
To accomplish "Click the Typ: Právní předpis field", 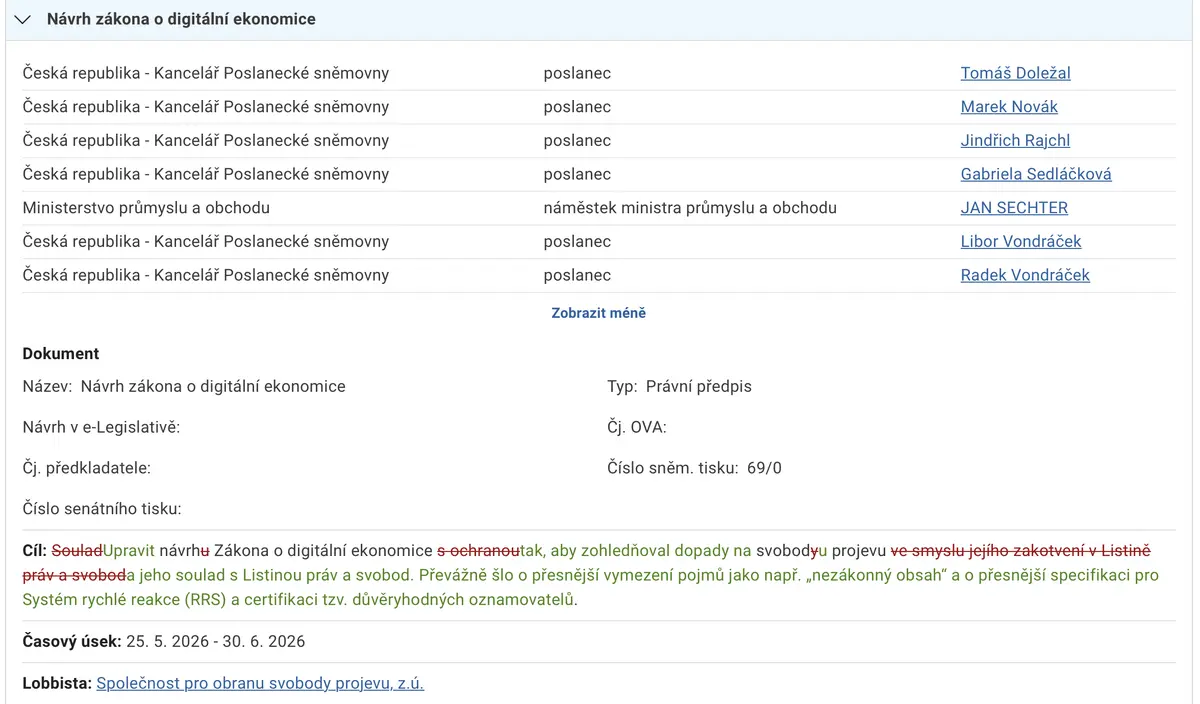I will click(x=679, y=386).
